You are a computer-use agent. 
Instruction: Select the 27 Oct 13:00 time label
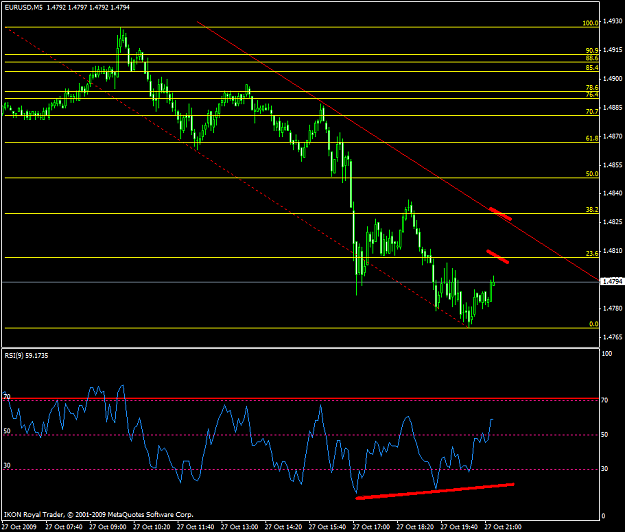(240, 527)
